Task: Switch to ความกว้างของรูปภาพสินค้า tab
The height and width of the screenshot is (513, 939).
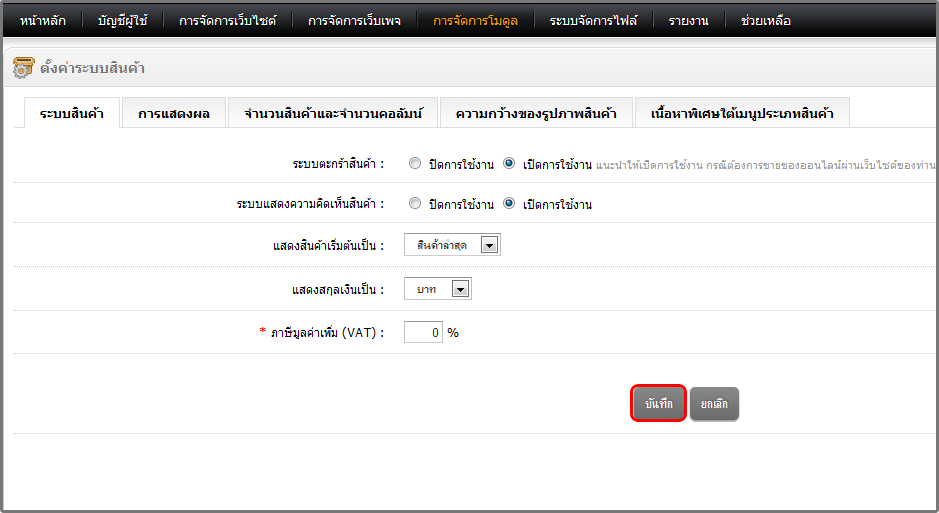Action: click(536, 113)
